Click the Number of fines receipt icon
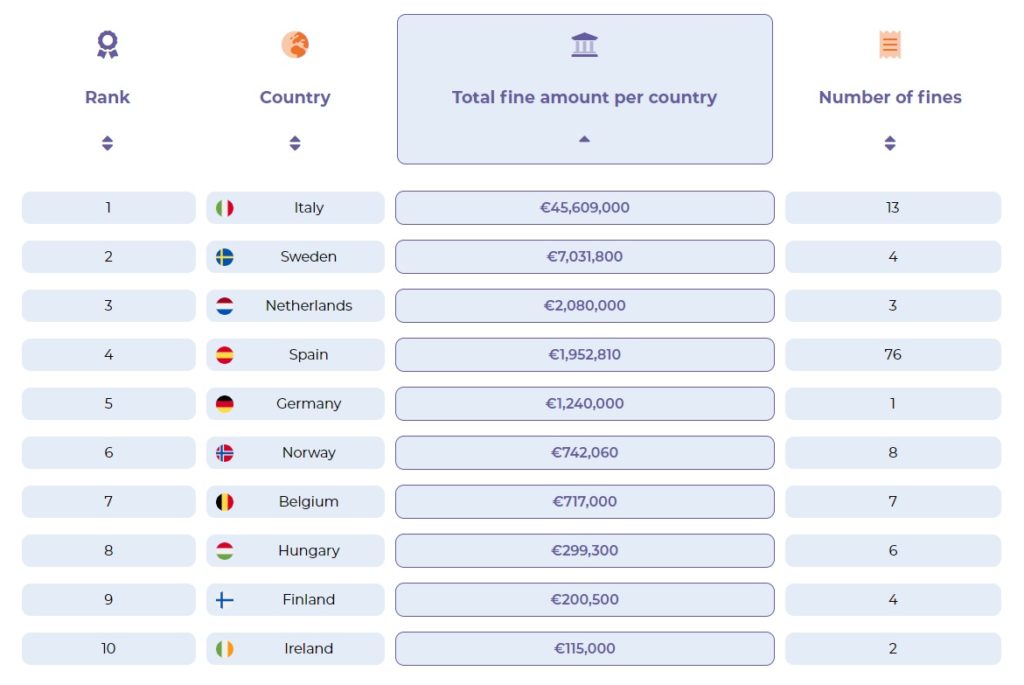This screenshot has height=685, width=1024. tap(890, 44)
